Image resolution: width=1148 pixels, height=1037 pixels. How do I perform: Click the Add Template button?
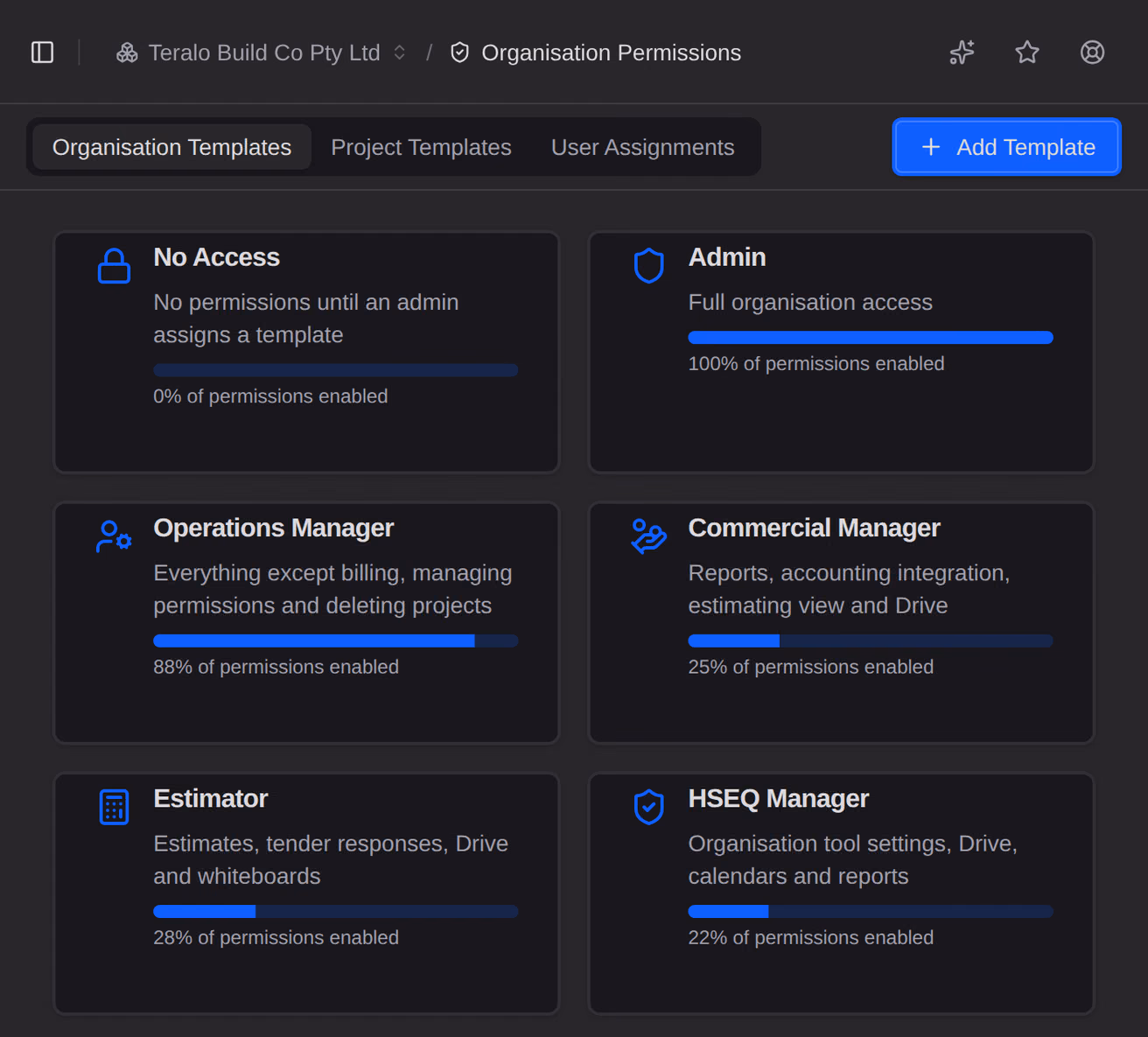pyautogui.click(x=1006, y=147)
